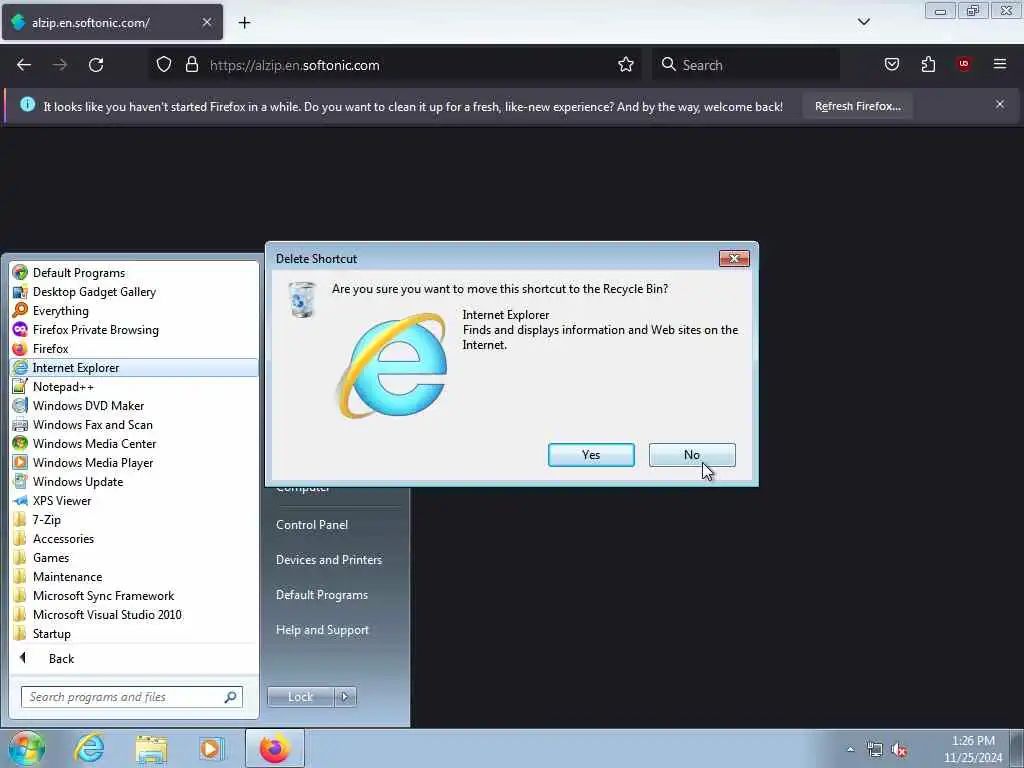This screenshot has width=1024, height=768.
Task: Go forward in Firefox
Action: pyautogui.click(x=60, y=65)
